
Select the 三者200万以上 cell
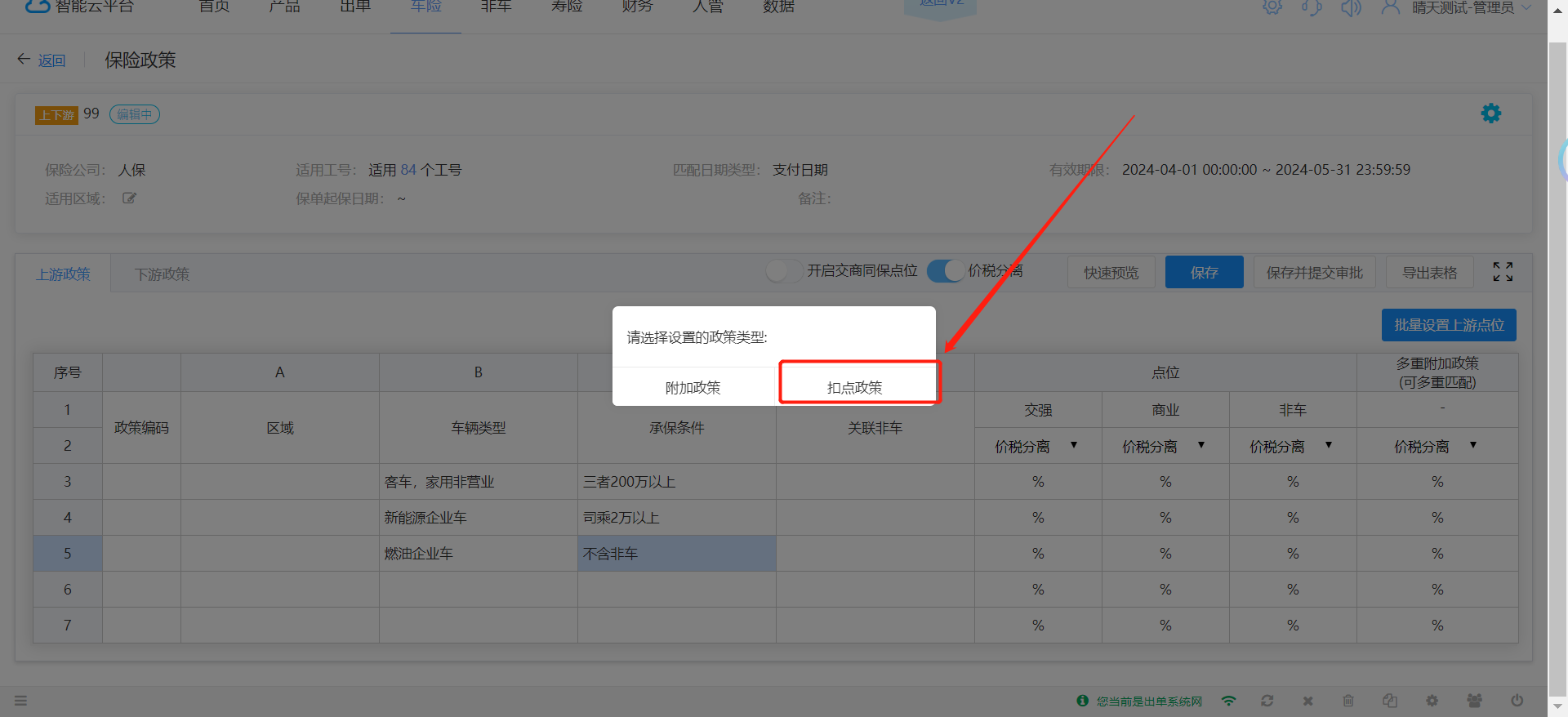pos(677,482)
